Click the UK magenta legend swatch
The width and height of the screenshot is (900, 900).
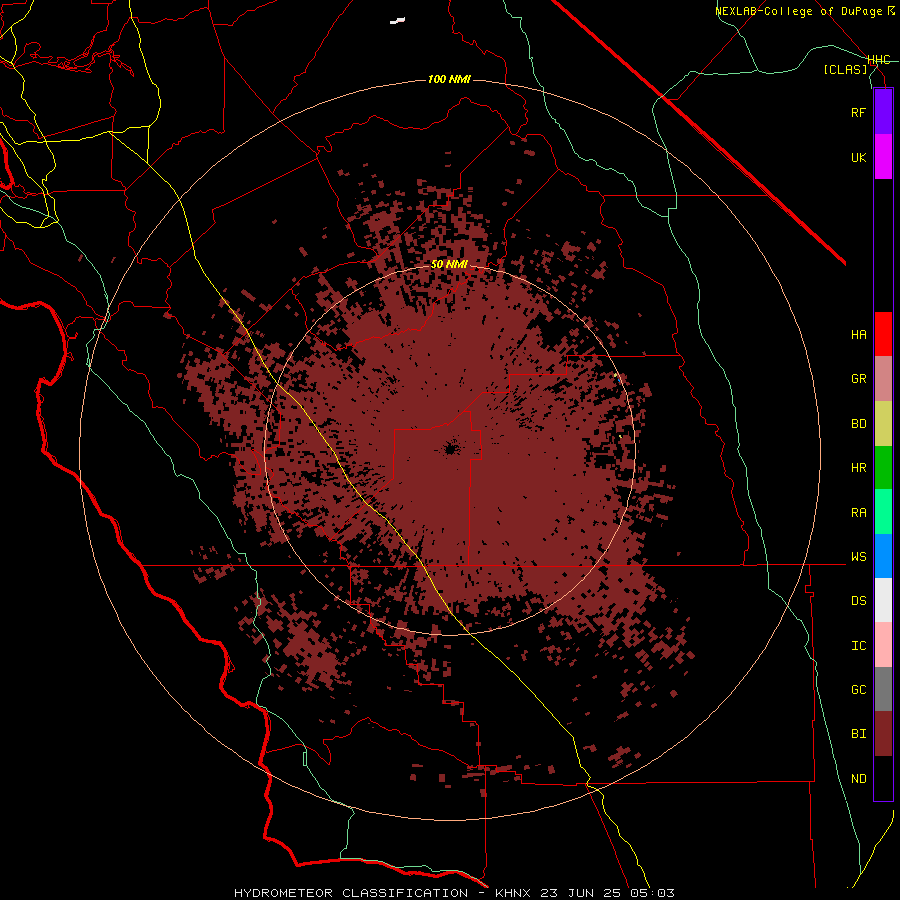[x=883, y=157]
